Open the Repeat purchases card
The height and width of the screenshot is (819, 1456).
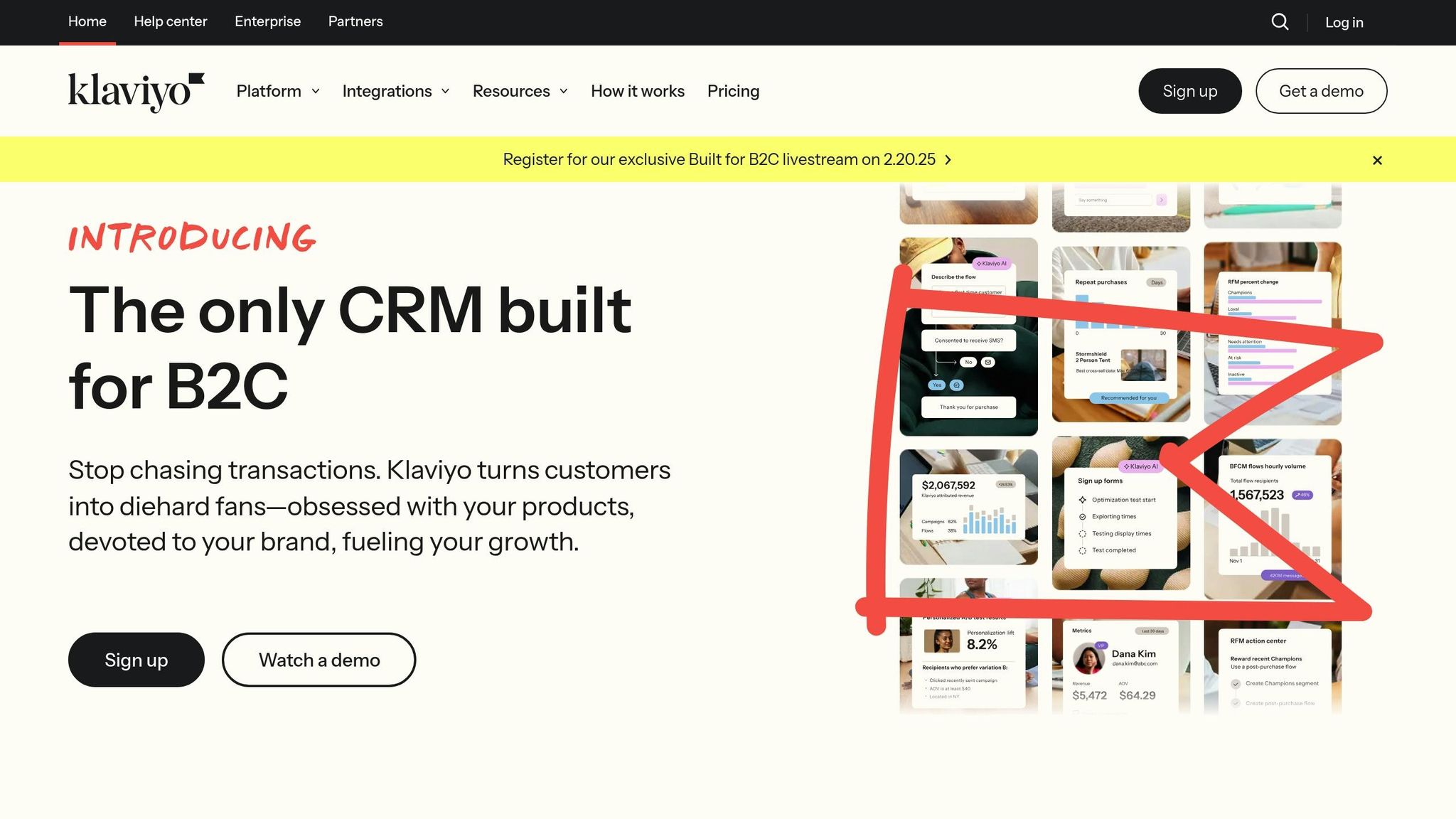tap(1121, 334)
